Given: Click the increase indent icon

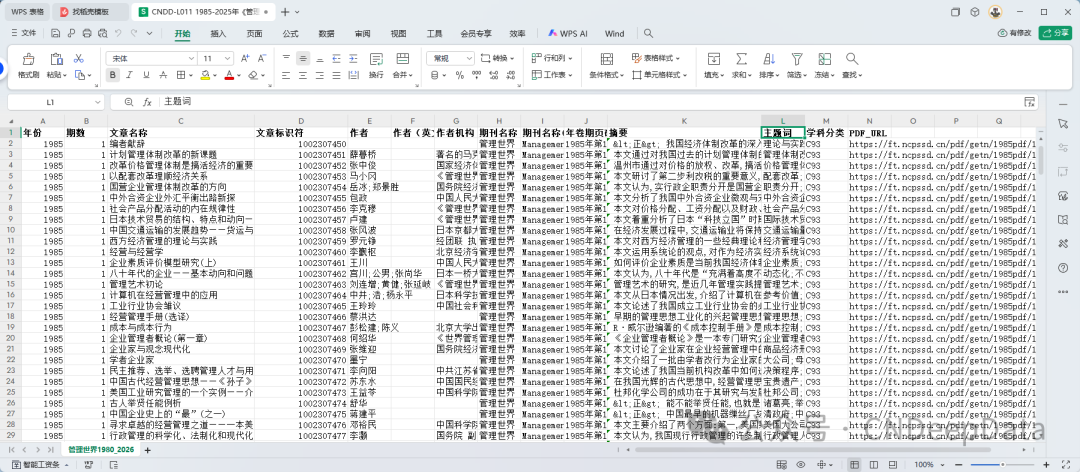Looking at the screenshot, I should (x=353, y=59).
